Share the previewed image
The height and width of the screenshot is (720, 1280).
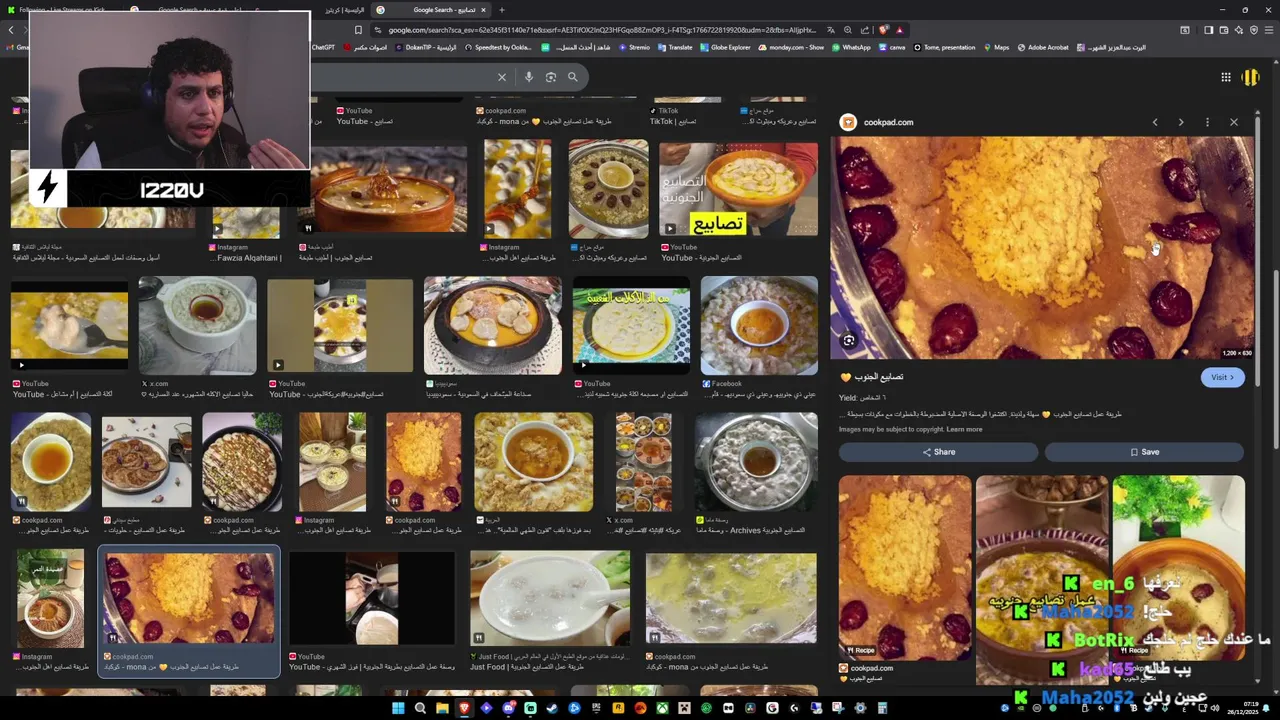click(938, 452)
